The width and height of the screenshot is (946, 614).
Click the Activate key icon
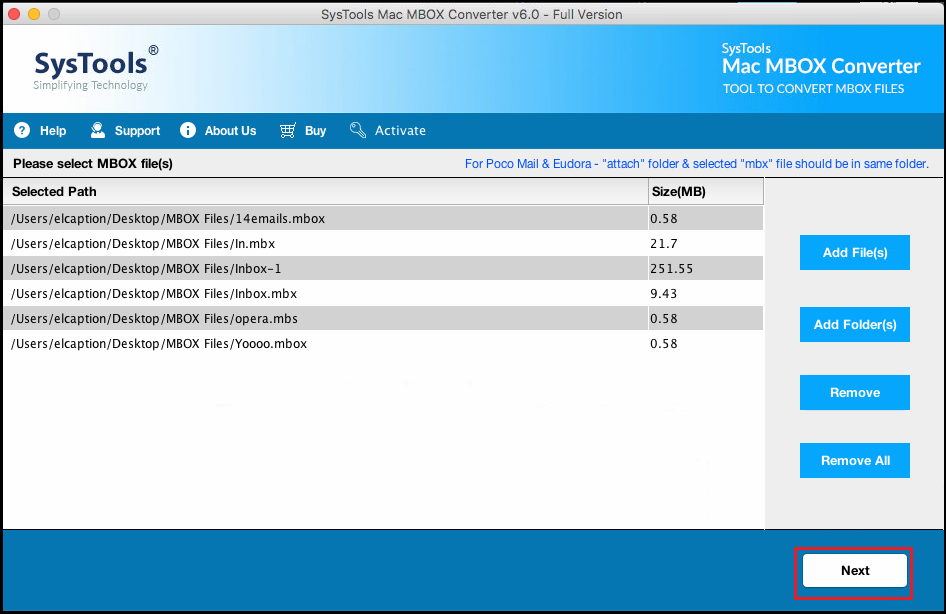point(358,130)
